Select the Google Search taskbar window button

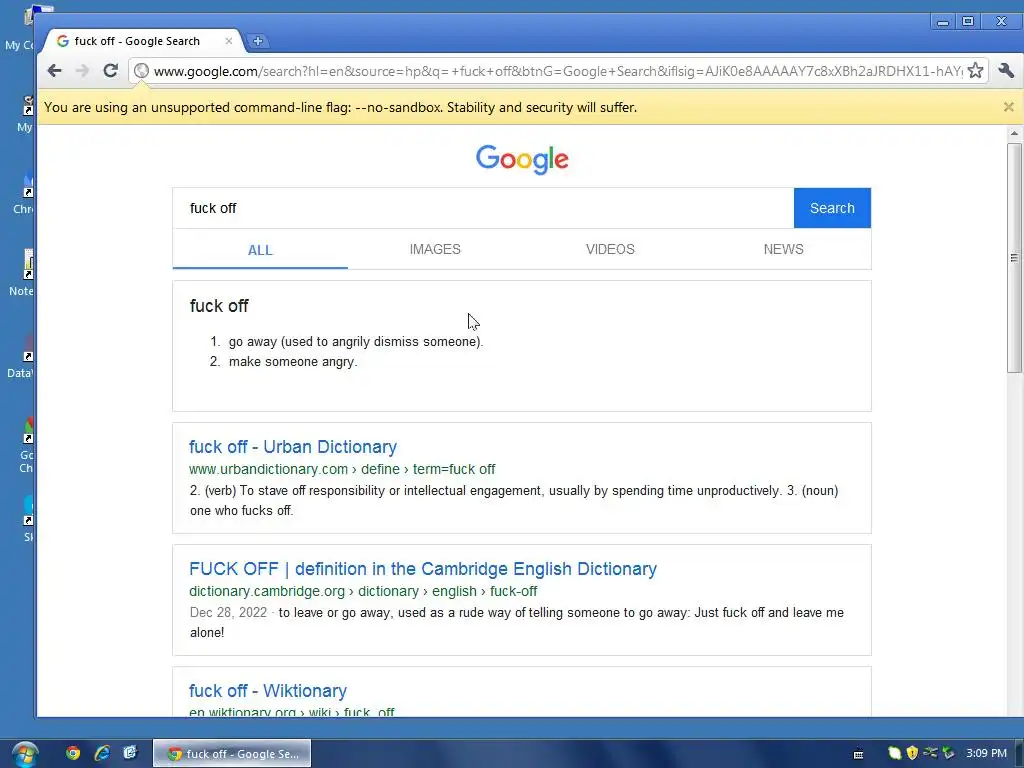point(232,754)
